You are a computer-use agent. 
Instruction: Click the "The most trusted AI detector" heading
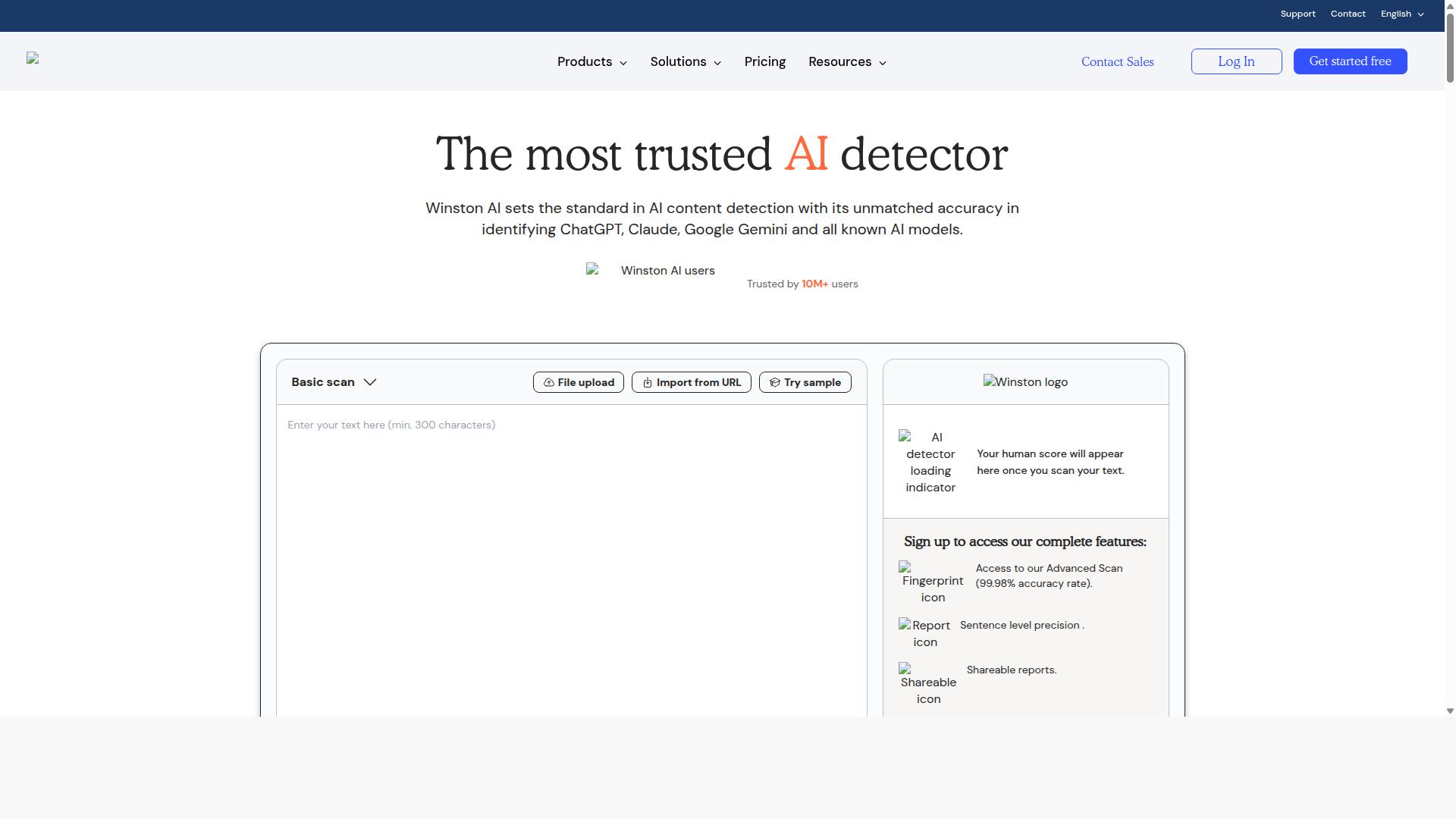coord(722,154)
